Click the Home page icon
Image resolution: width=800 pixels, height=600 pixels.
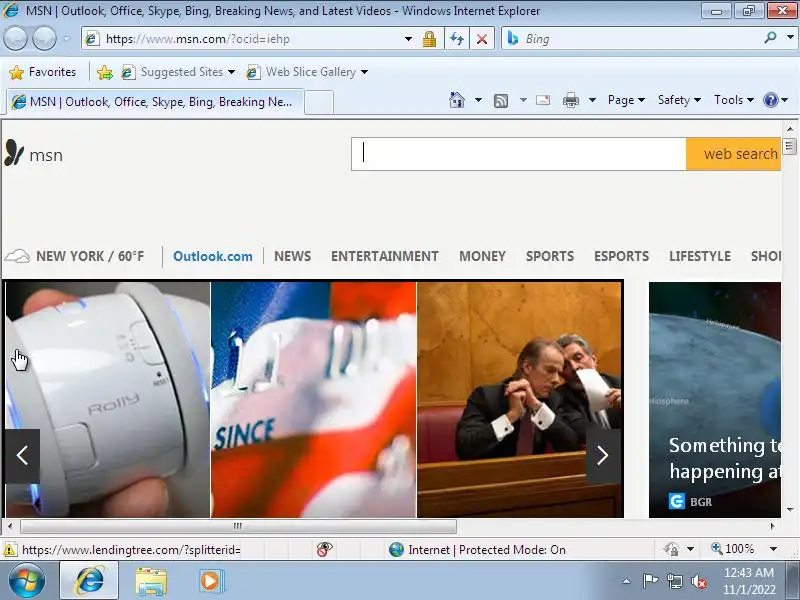pos(457,100)
